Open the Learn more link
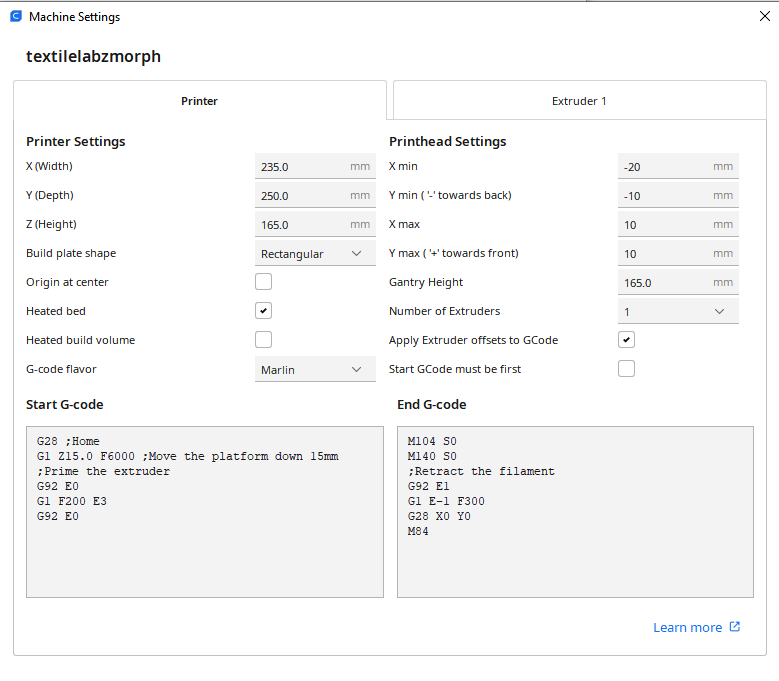This screenshot has height=681, width=779. coord(687,627)
